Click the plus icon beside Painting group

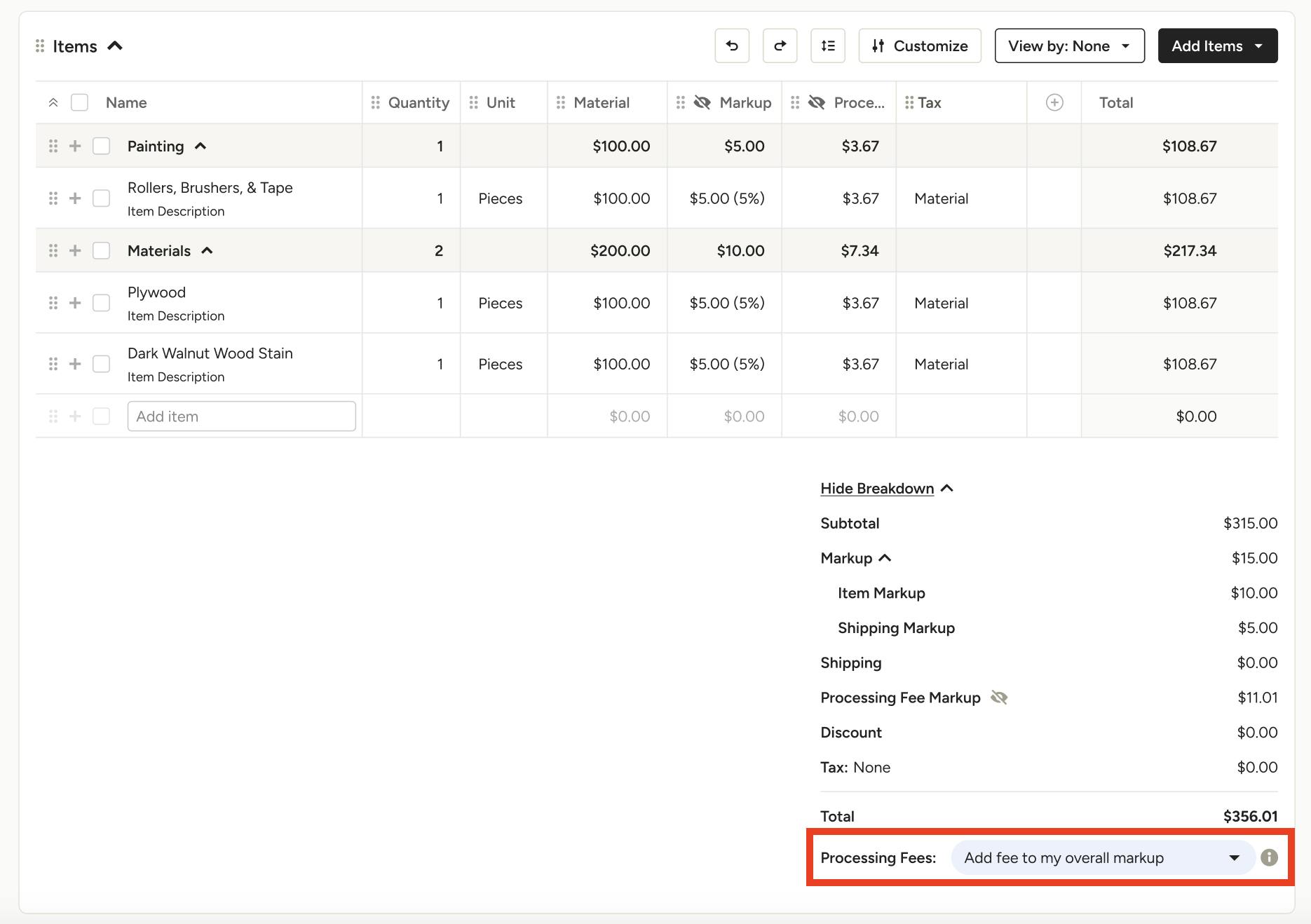tap(75, 146)
